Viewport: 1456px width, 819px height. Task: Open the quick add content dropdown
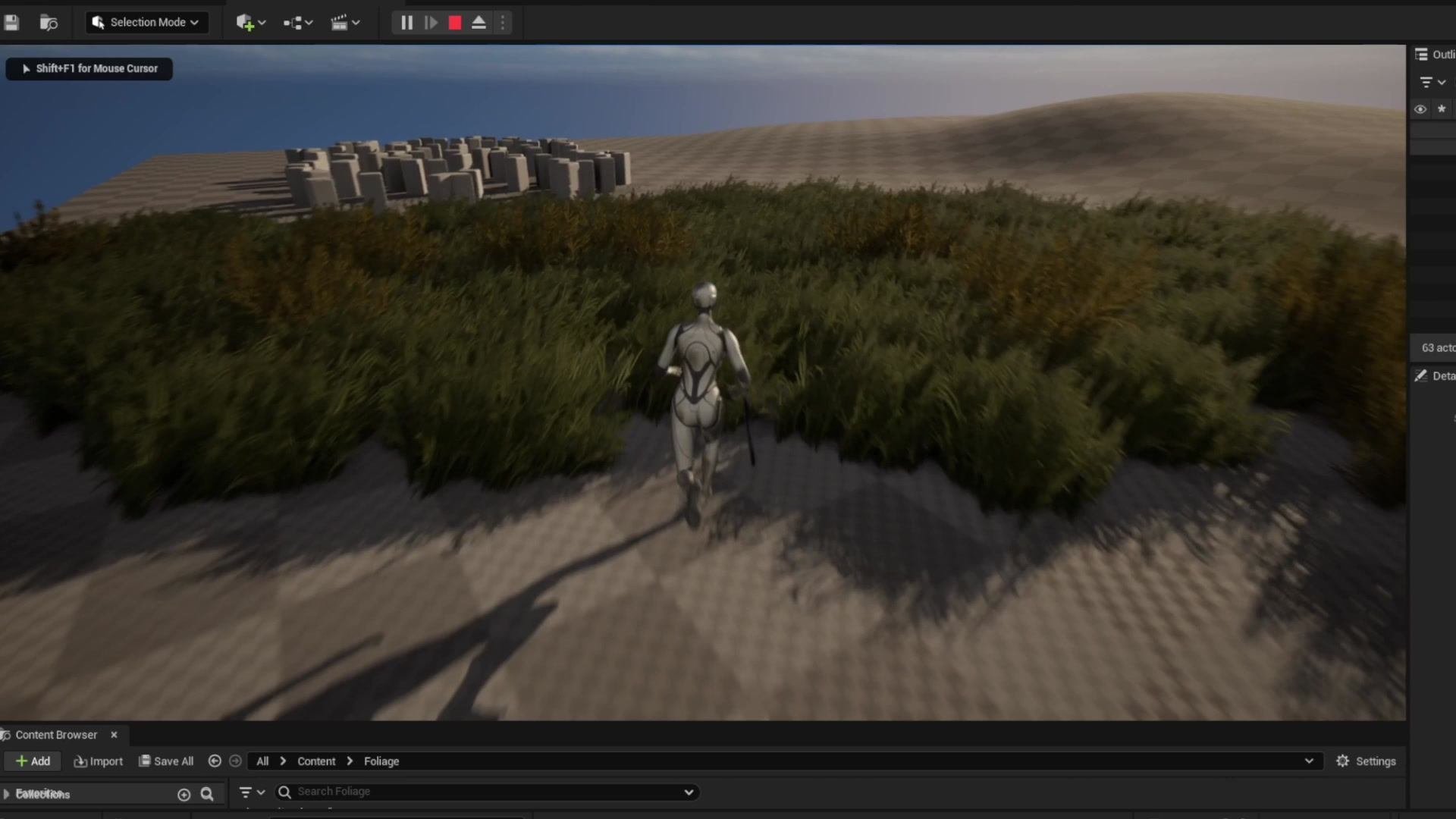tap(251, 23)
